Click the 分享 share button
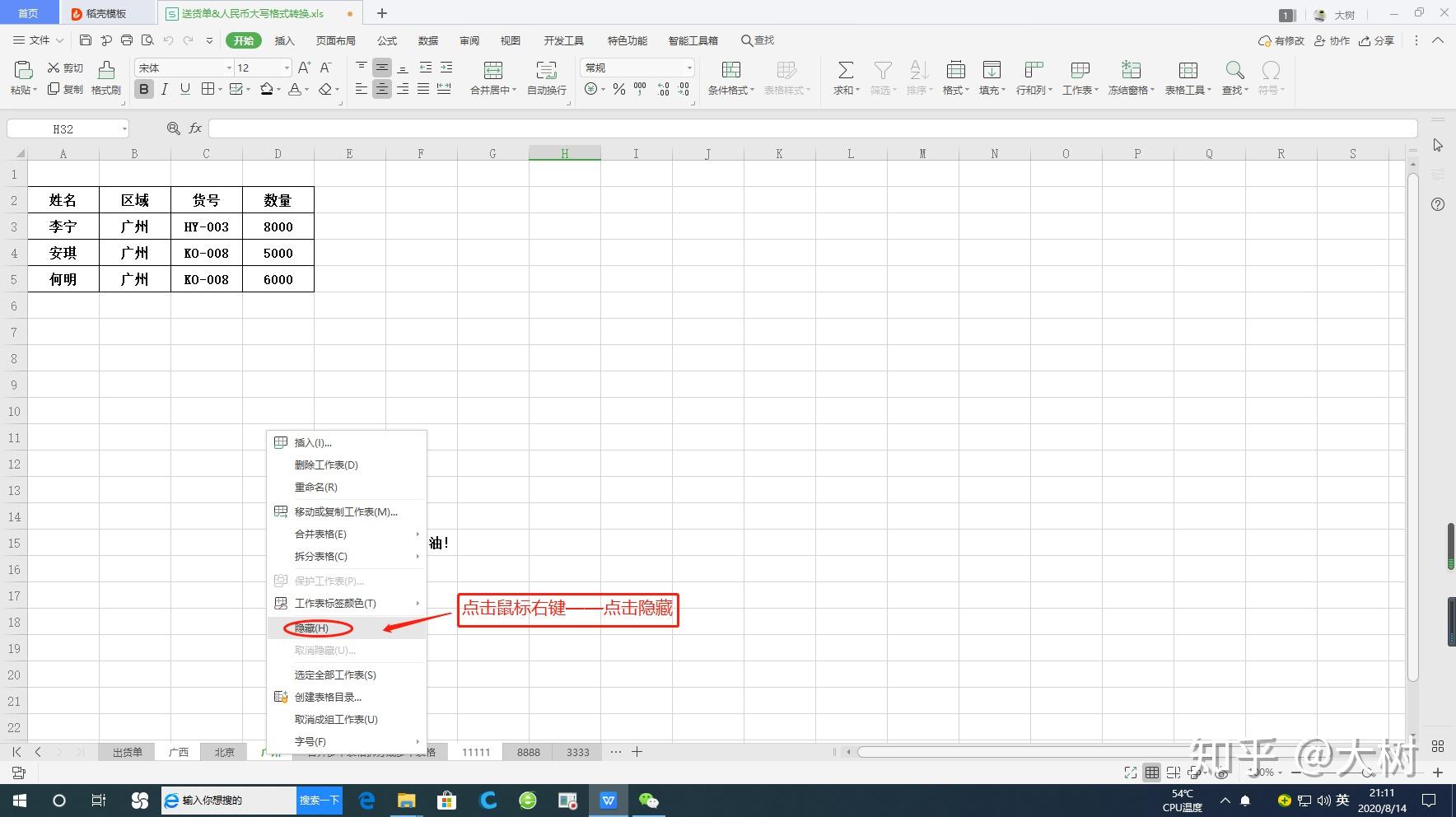Viewport: 1456px width, 817px height. pos(1377,40)
